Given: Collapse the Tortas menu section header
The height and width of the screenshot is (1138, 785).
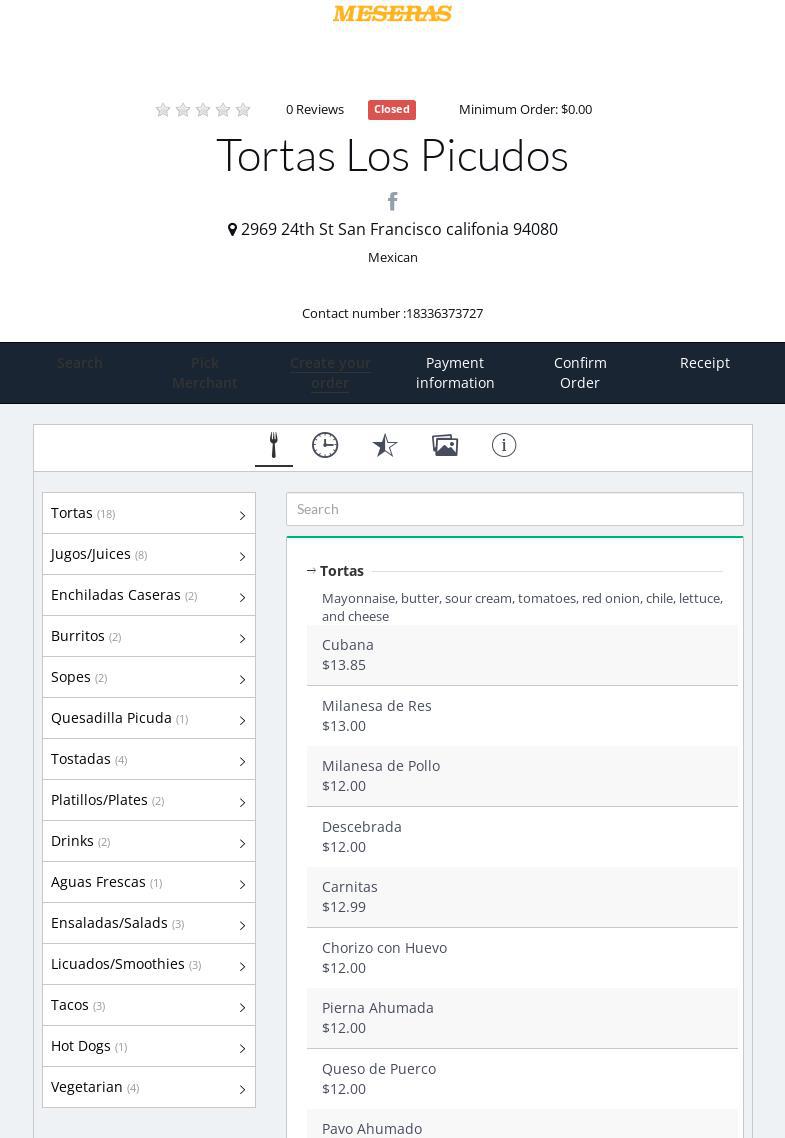Looking at the screenshot, I should pos(341,571).
